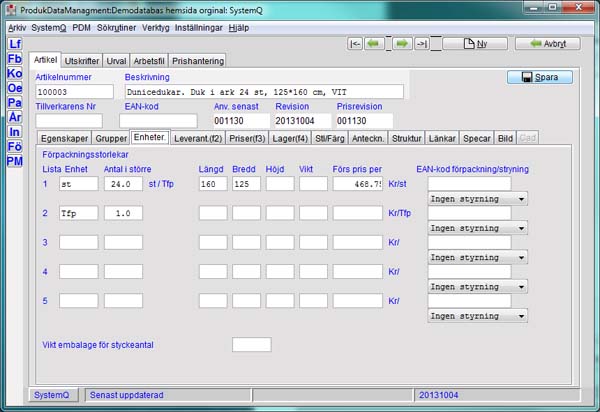Viewport: 600px width, 412px height.
Task: Open the In sidebar module
Action: tap(15, 132)
